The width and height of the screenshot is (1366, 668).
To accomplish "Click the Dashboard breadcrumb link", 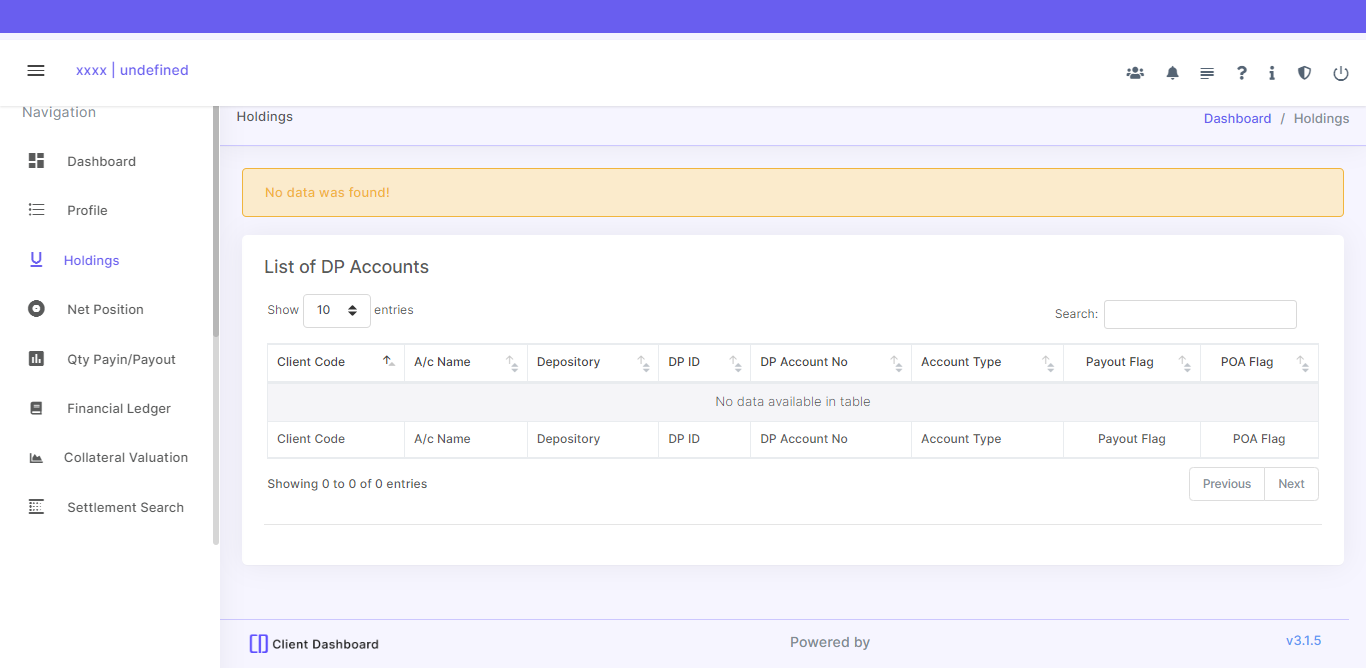I will (1237, 118).
